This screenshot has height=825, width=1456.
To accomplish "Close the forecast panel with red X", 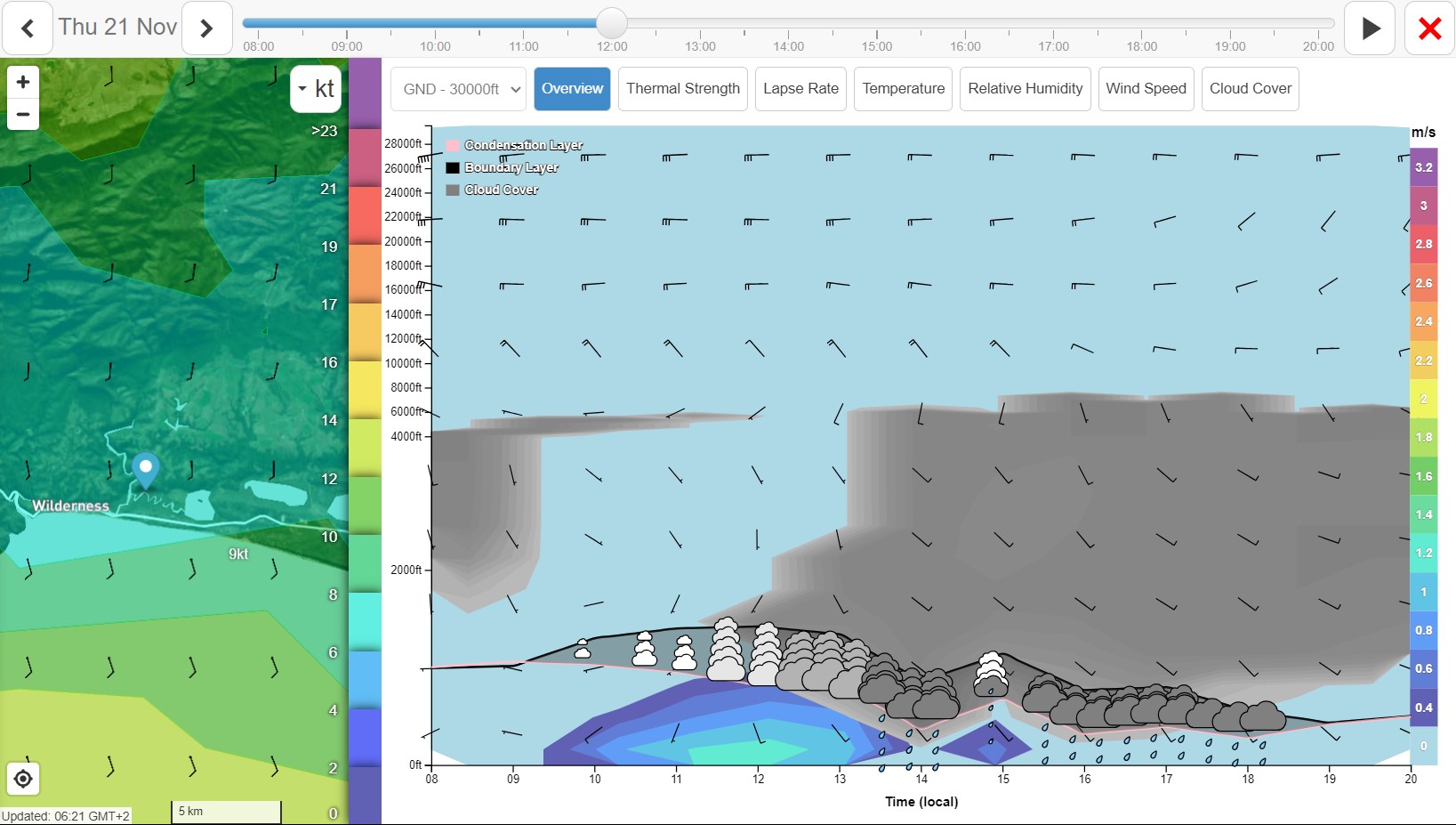I will tap(1429, 28).
